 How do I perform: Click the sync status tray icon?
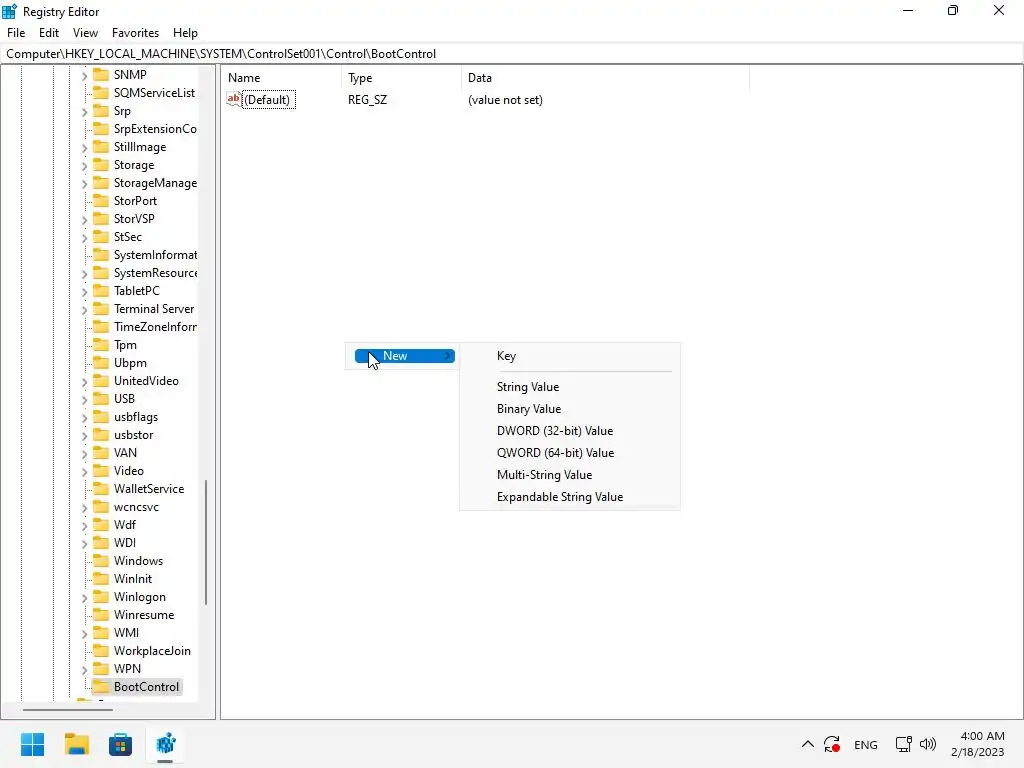pos(832,744)
